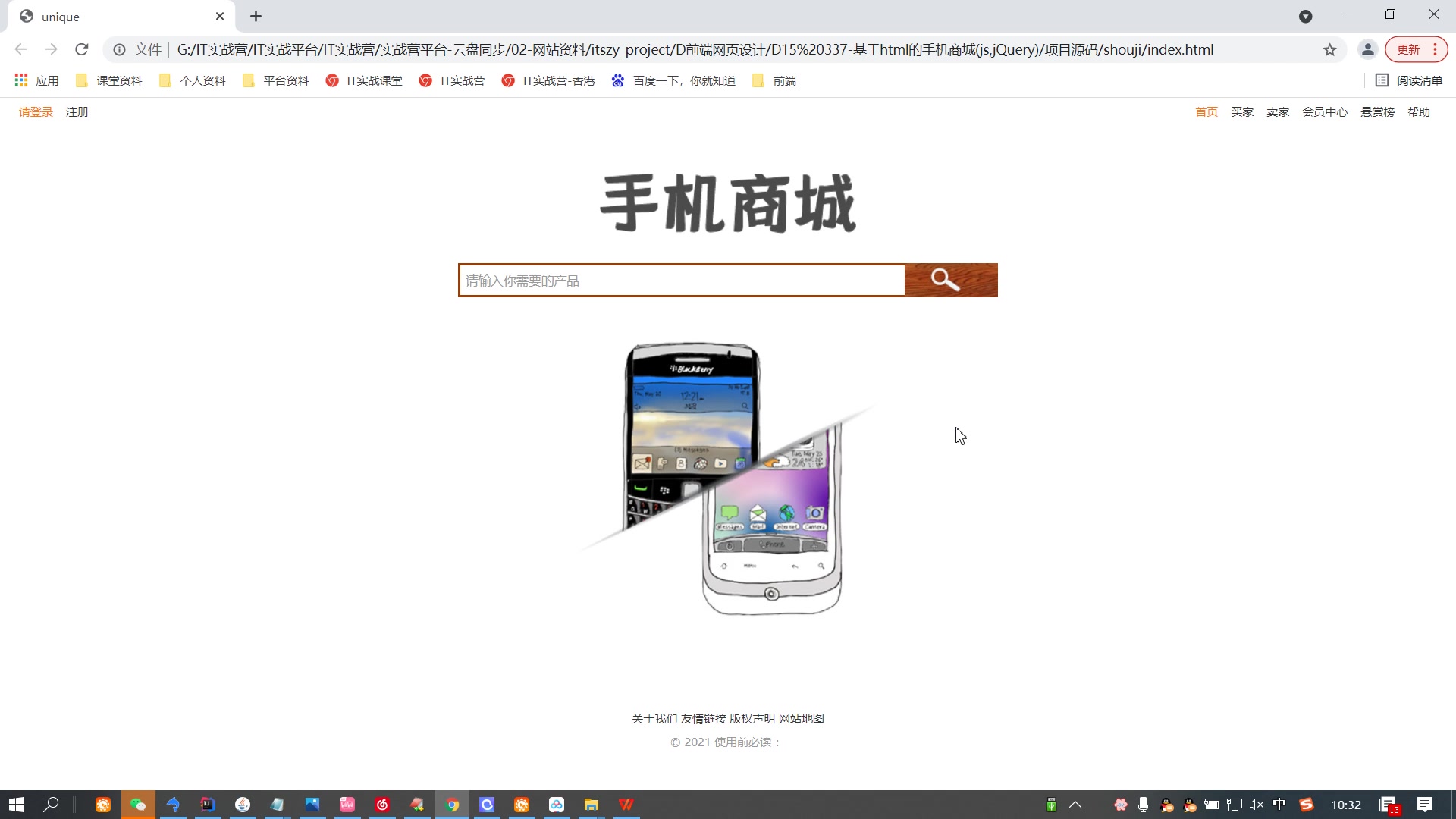
Task: Click the 关于我们 footer link
Action: [x=654, y=719]
